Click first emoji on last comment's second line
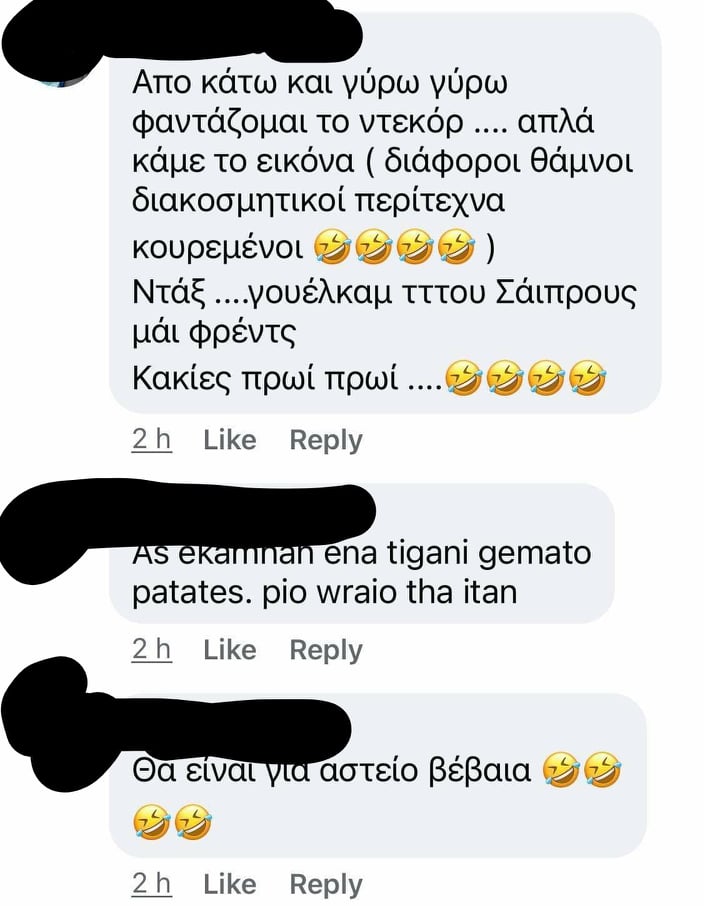Screen dimensions: 704x906 pyautogui.click(x=151, y=821)
